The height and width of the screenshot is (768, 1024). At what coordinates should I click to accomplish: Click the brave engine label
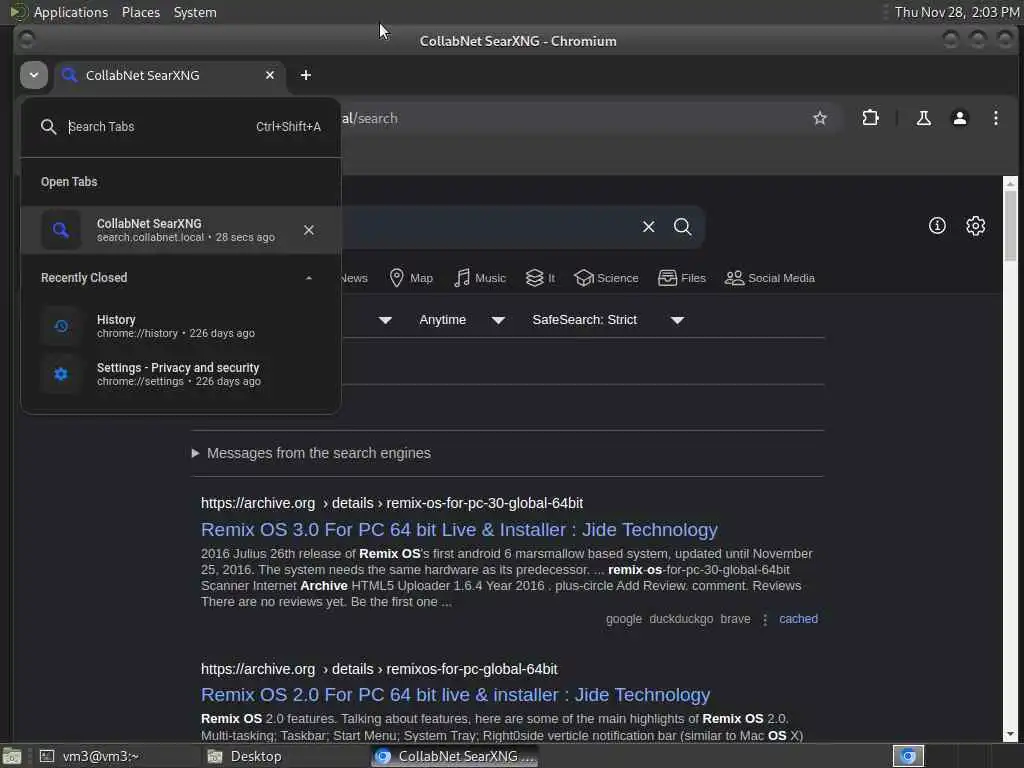pyautogui.click(x=735, y=618)
